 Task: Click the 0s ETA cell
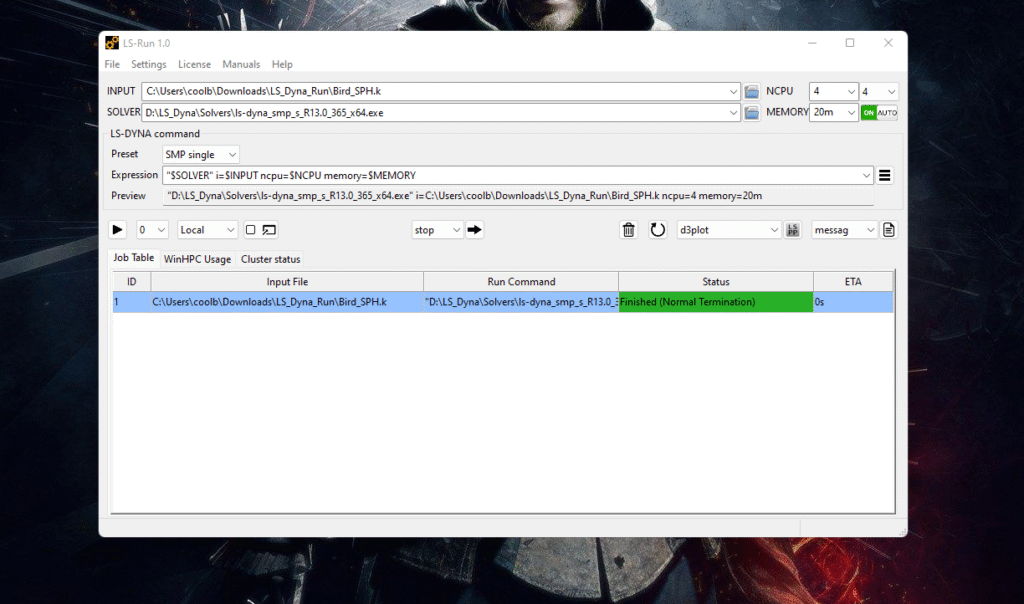853,302
